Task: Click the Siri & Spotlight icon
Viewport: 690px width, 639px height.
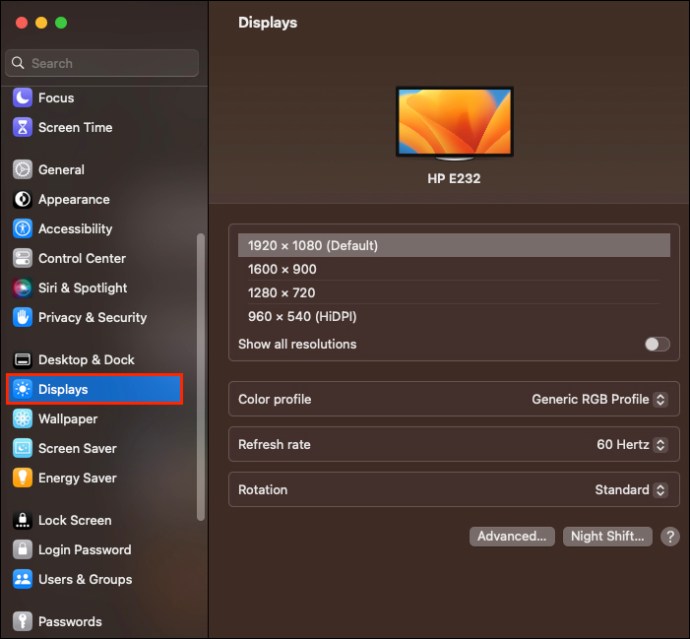Action: pos(22,288)
